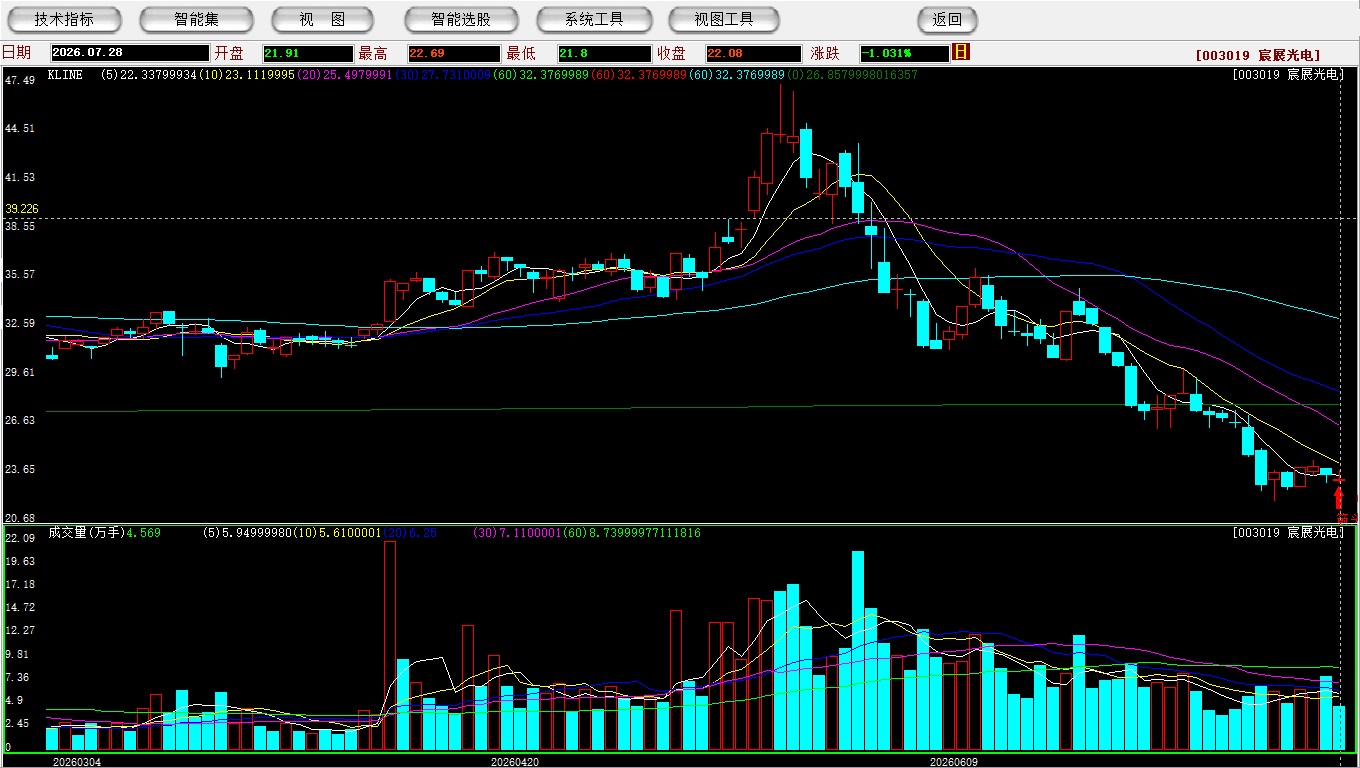This screenshot has height=768, width=1360.
Task: Click the 47.49 price axis label
Action: coord(20,80)
